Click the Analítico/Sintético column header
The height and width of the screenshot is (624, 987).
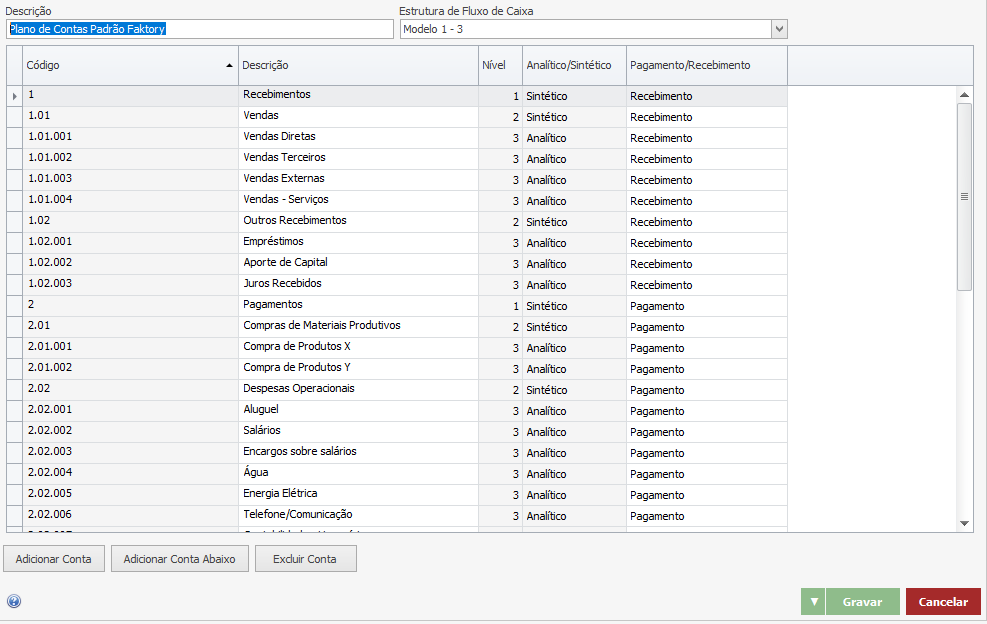point(574,65)
